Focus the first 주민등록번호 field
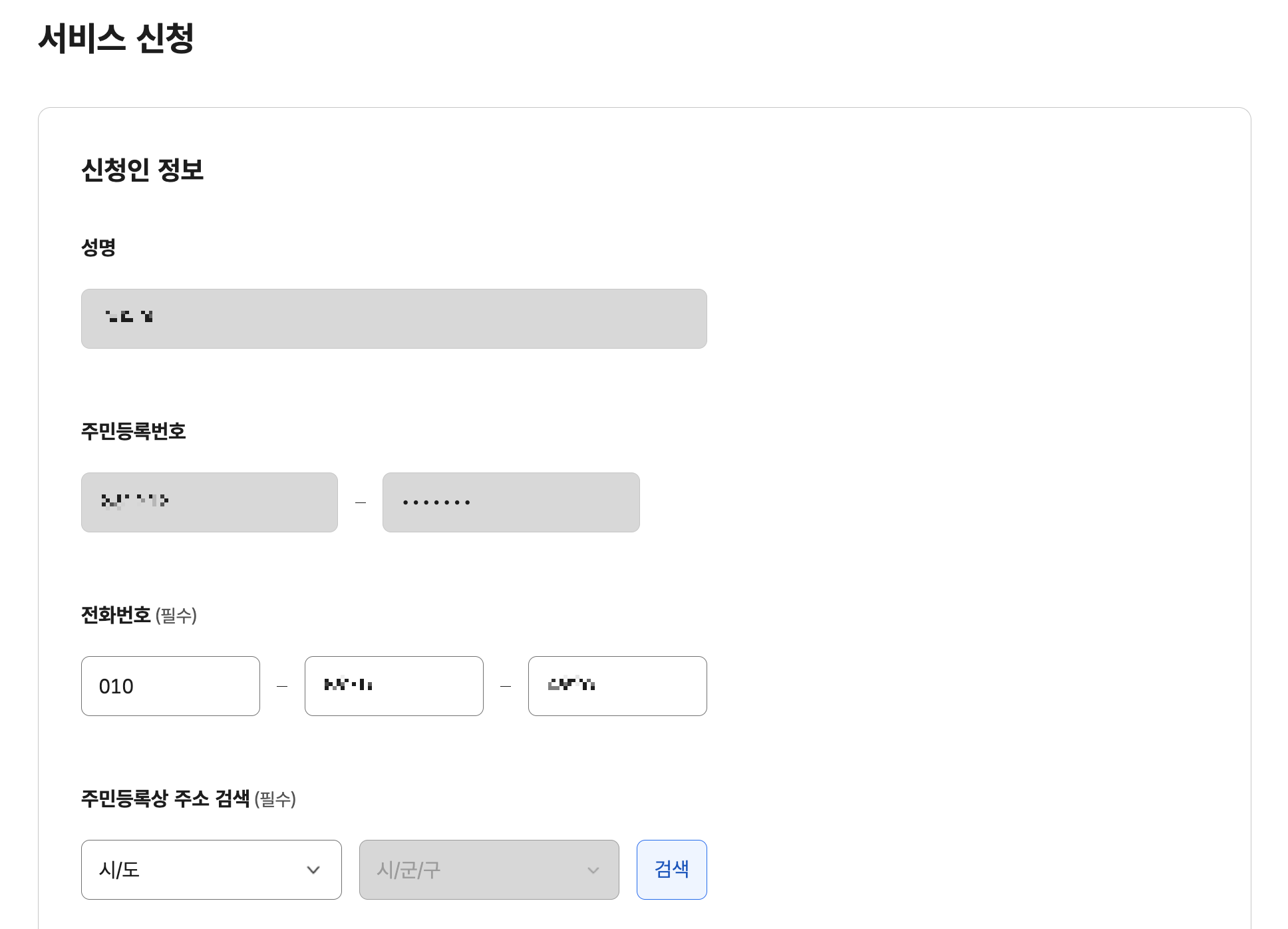 [x=209, y=502]
